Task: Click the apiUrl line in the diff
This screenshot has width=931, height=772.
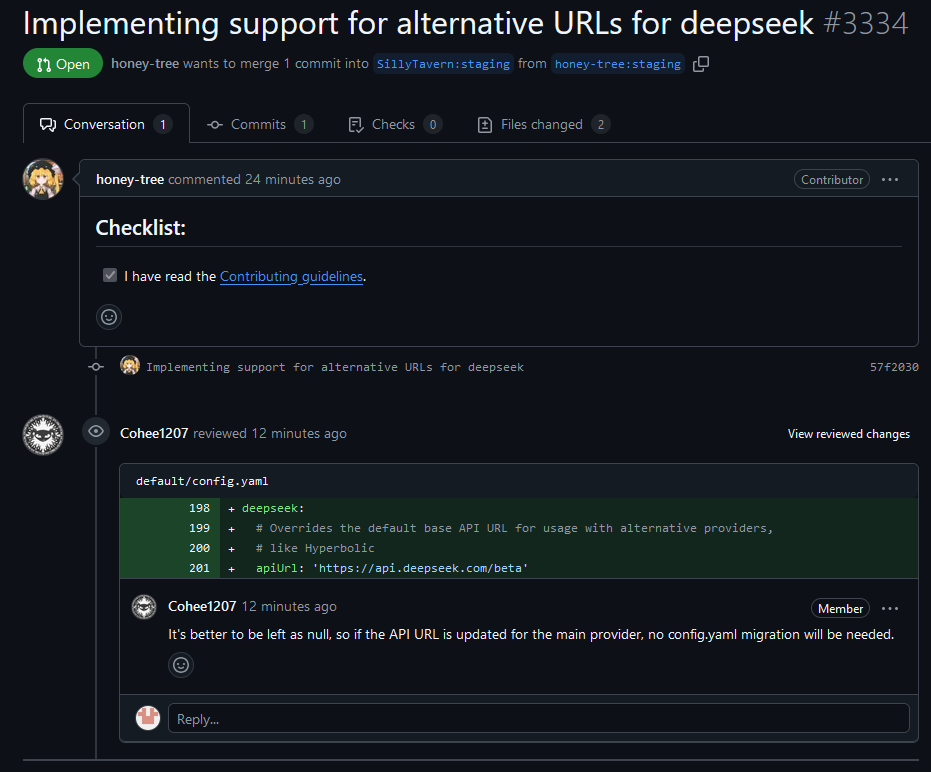Action: (x=519, y=568)
